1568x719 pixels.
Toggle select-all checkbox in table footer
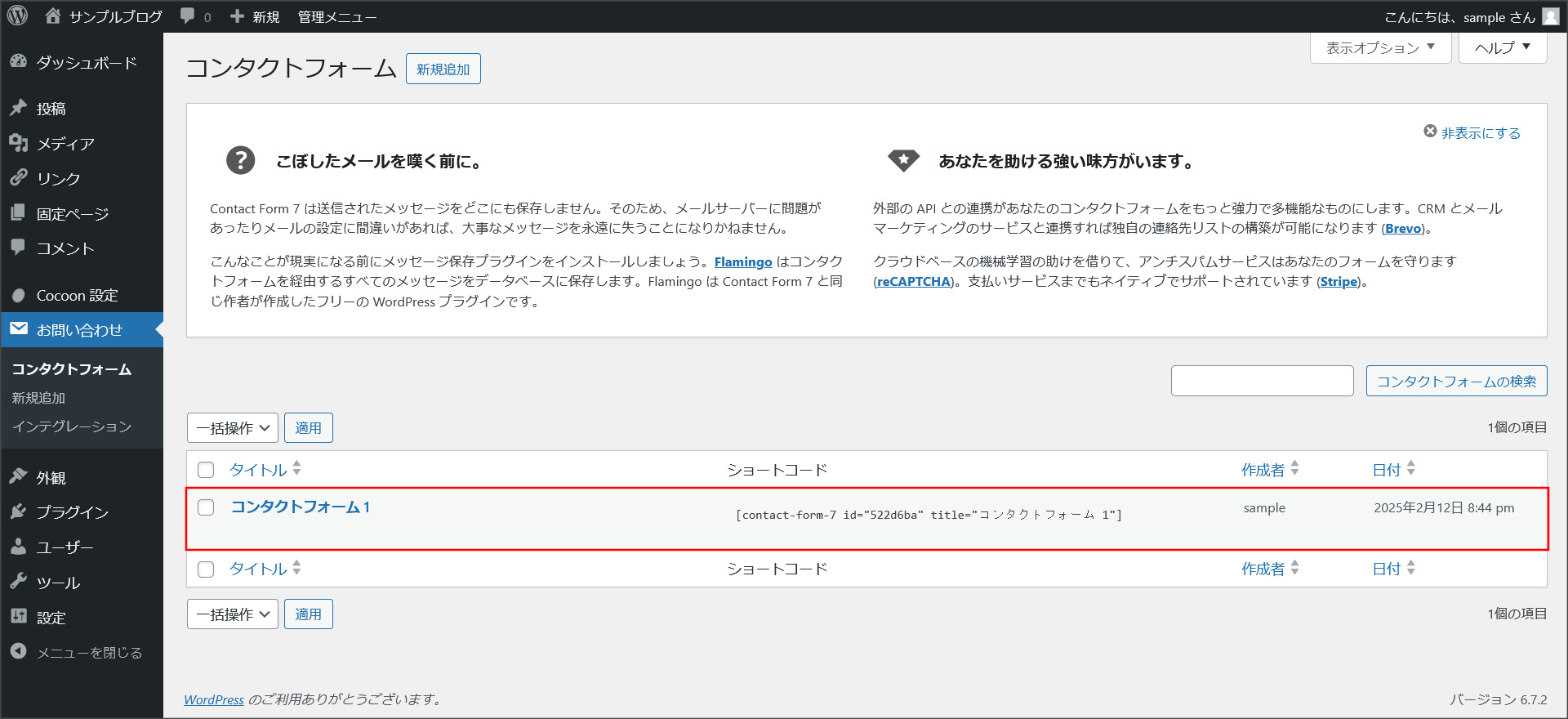pos(206,569)
